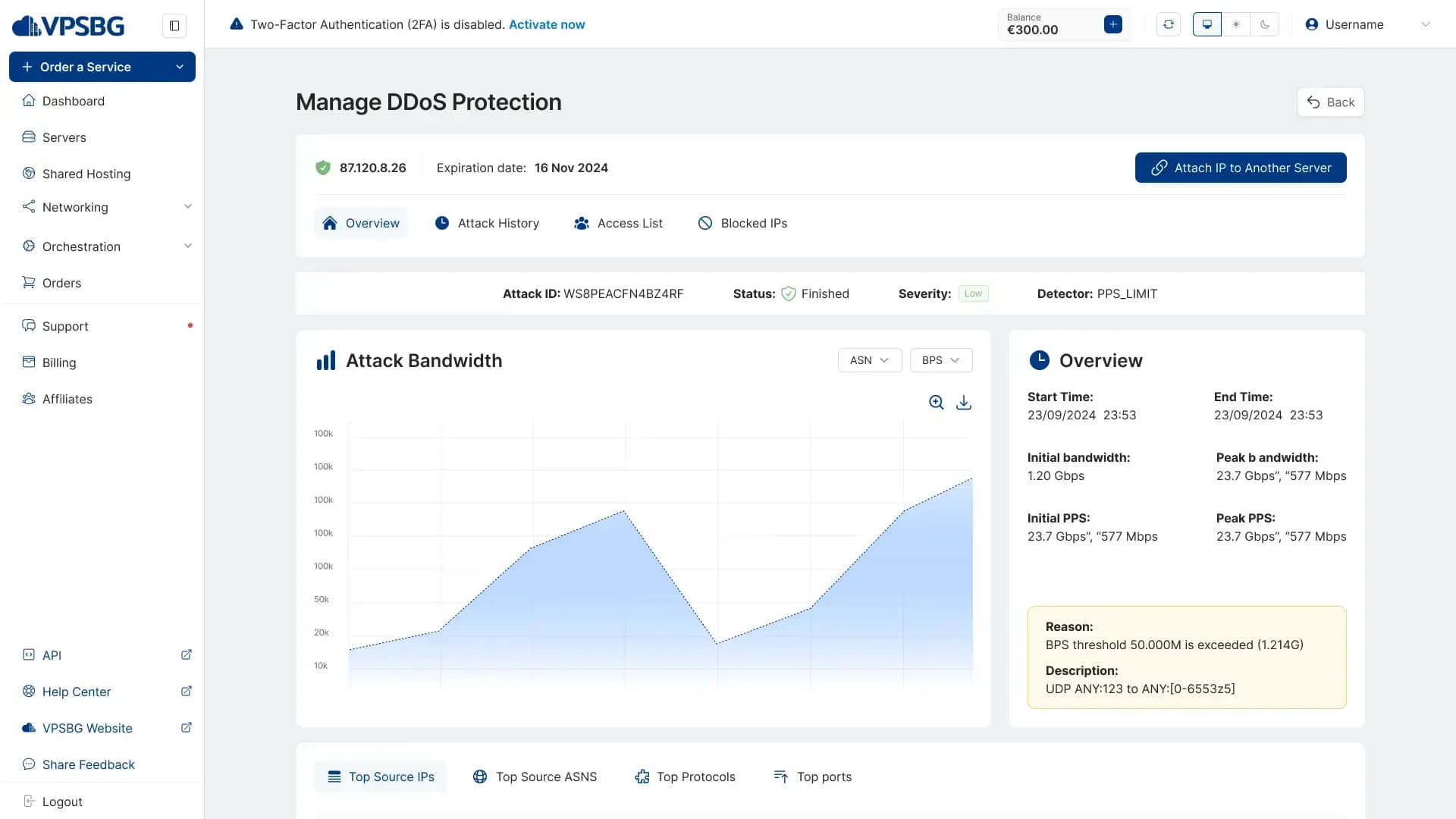Click the Activate now link
Image resolution: width=1456 pixels, height=819 pixels.
click(x=547, y=24)
